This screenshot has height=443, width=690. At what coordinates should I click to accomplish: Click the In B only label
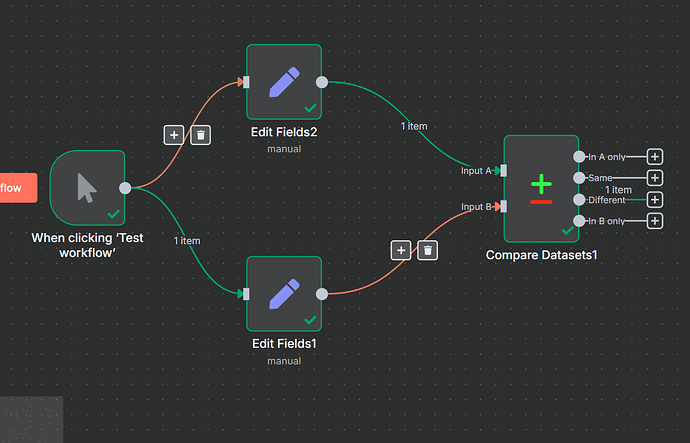(607, 221)
